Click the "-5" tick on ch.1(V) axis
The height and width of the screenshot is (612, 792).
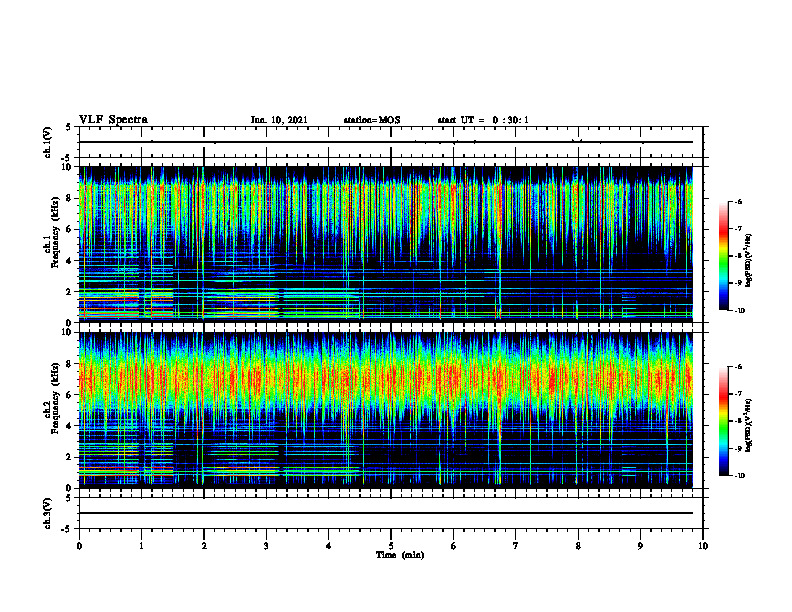point(67,158)
